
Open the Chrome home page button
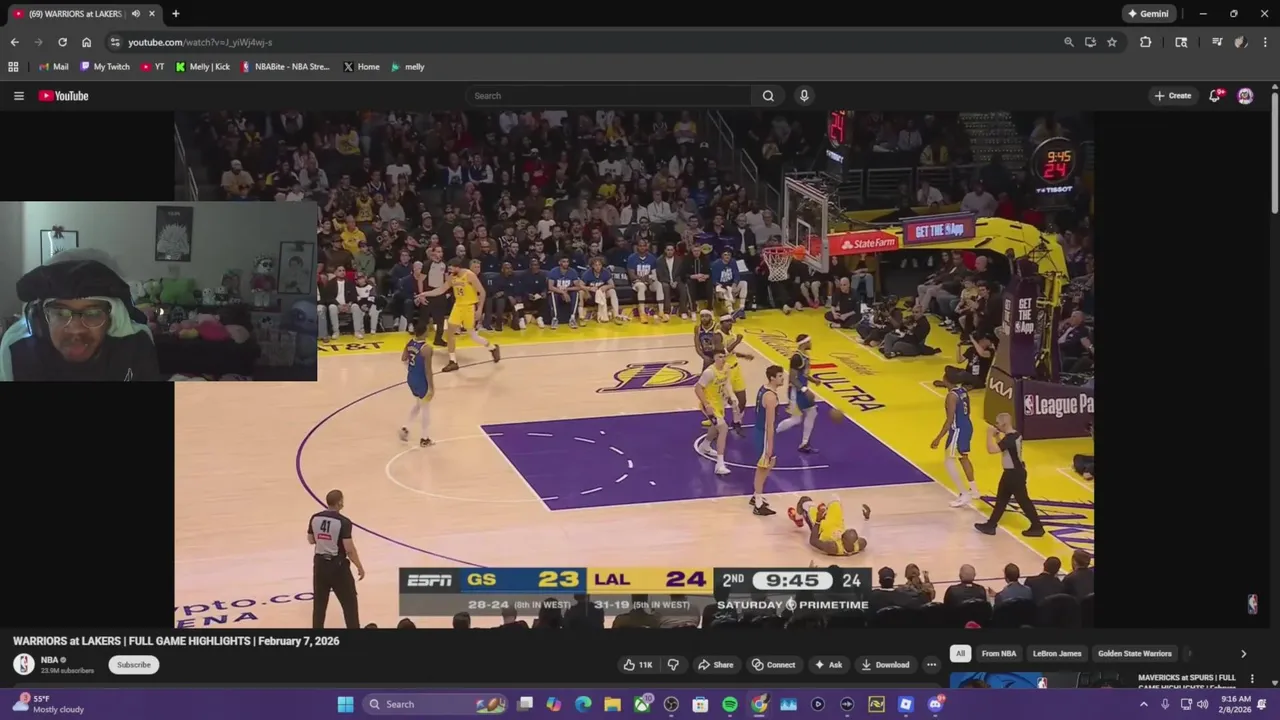click(x=86, y=42)
